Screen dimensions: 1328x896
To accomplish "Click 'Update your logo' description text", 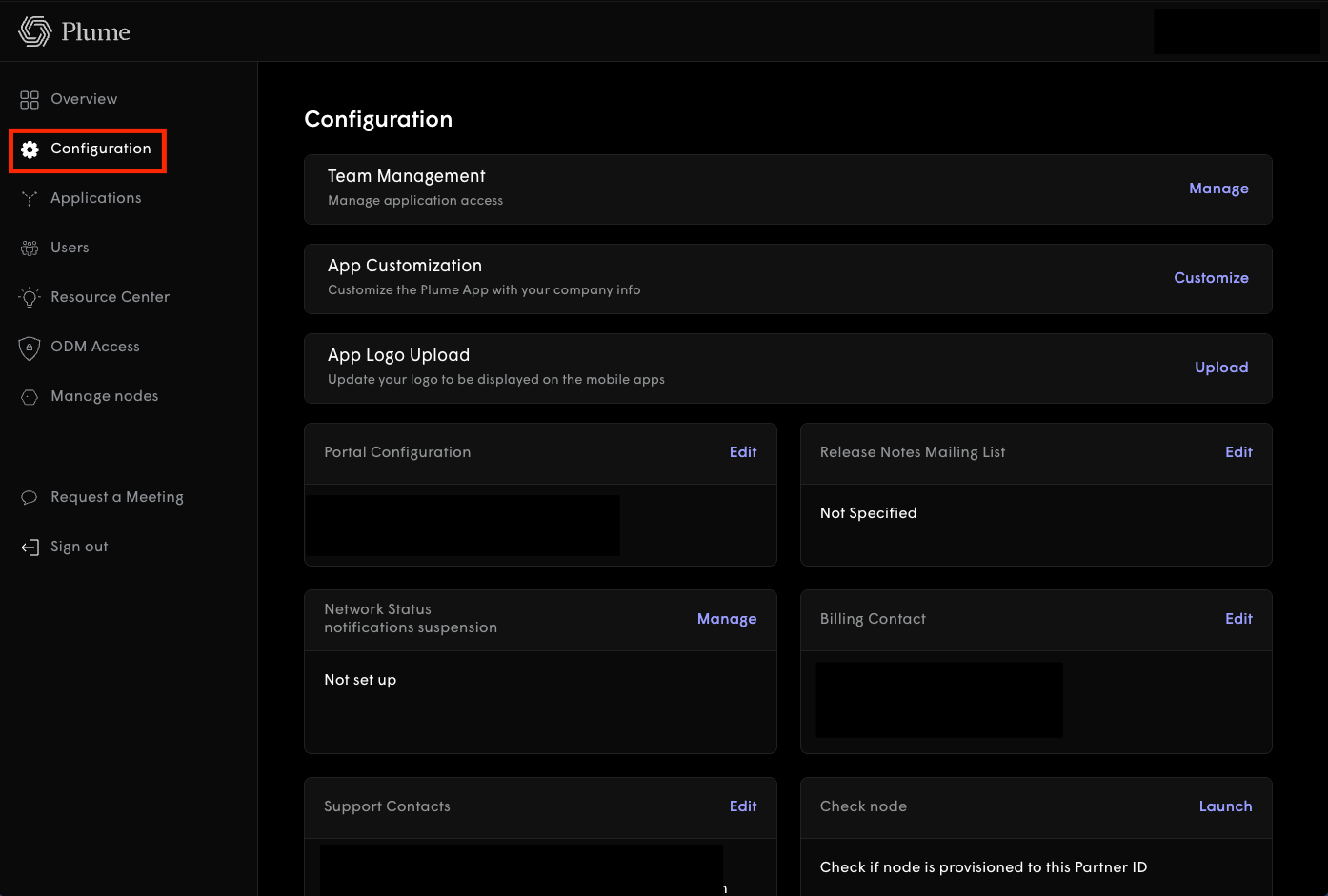I will click(x=496, y=380).
